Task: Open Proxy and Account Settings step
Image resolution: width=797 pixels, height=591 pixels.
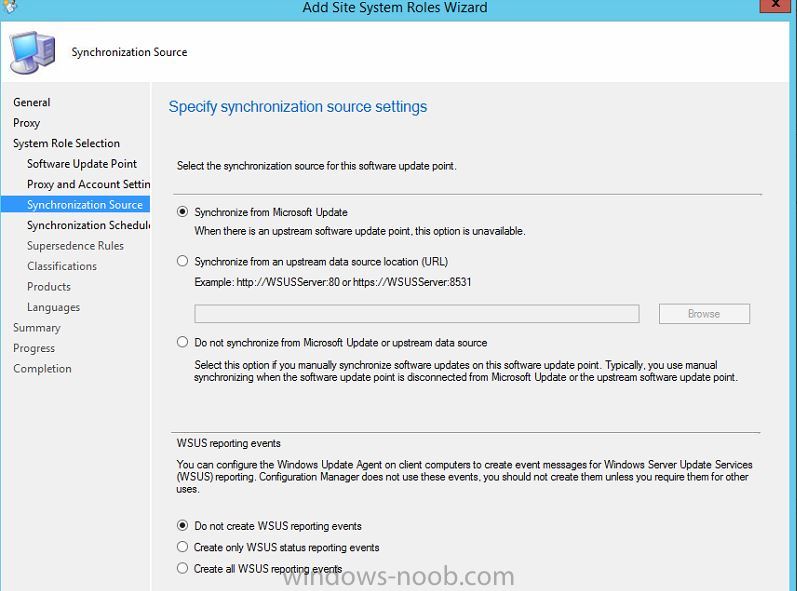Action: click(x=88, y=184)
